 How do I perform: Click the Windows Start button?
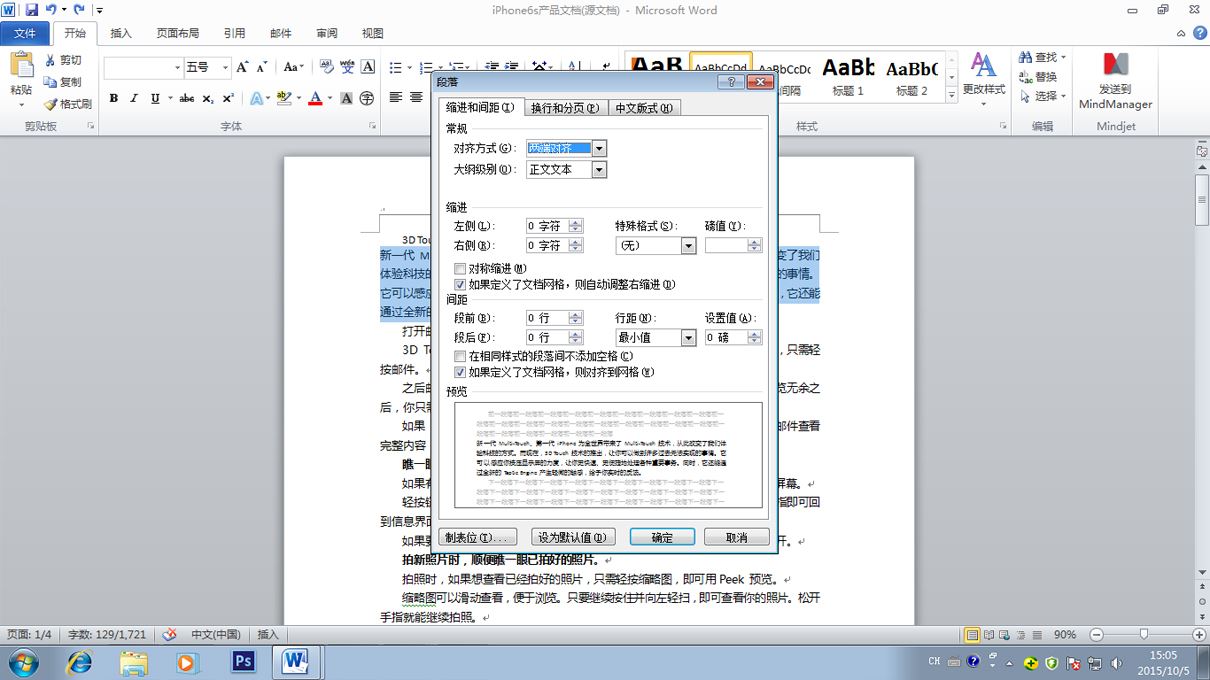(x=22, y=662)
